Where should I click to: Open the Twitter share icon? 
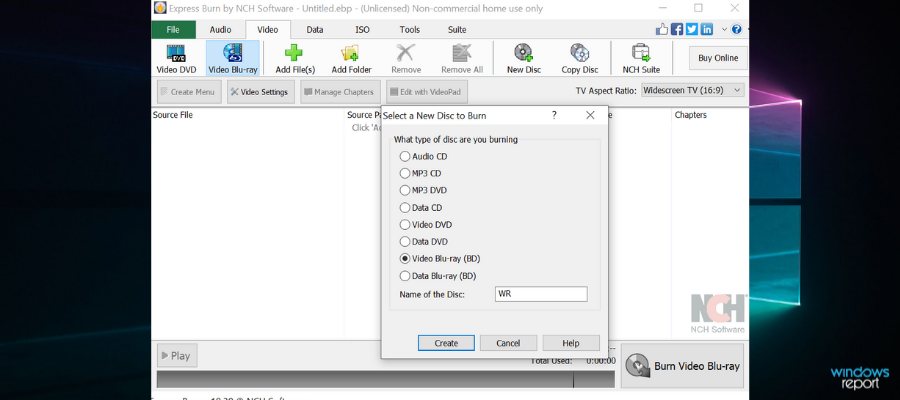click(x=692, y=29)
